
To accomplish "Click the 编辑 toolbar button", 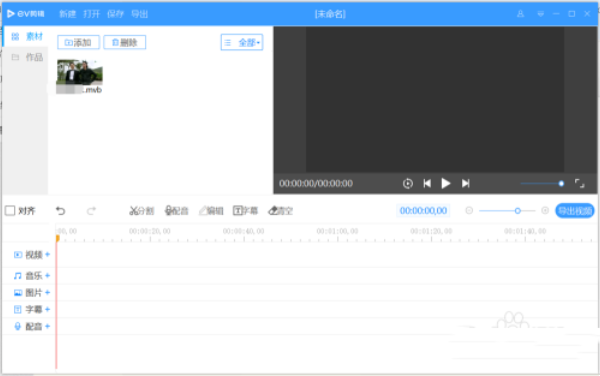I will tap(211, 211).
